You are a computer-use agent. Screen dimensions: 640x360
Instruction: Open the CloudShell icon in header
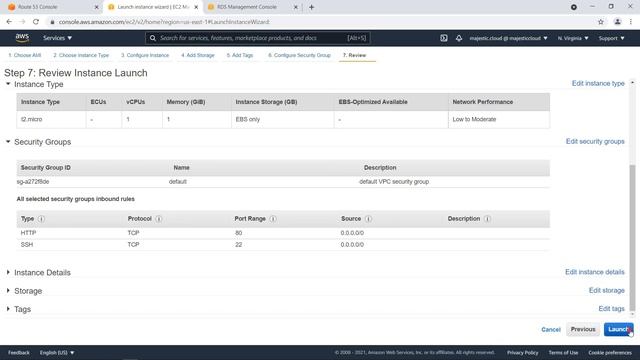[x=444, y=38]
